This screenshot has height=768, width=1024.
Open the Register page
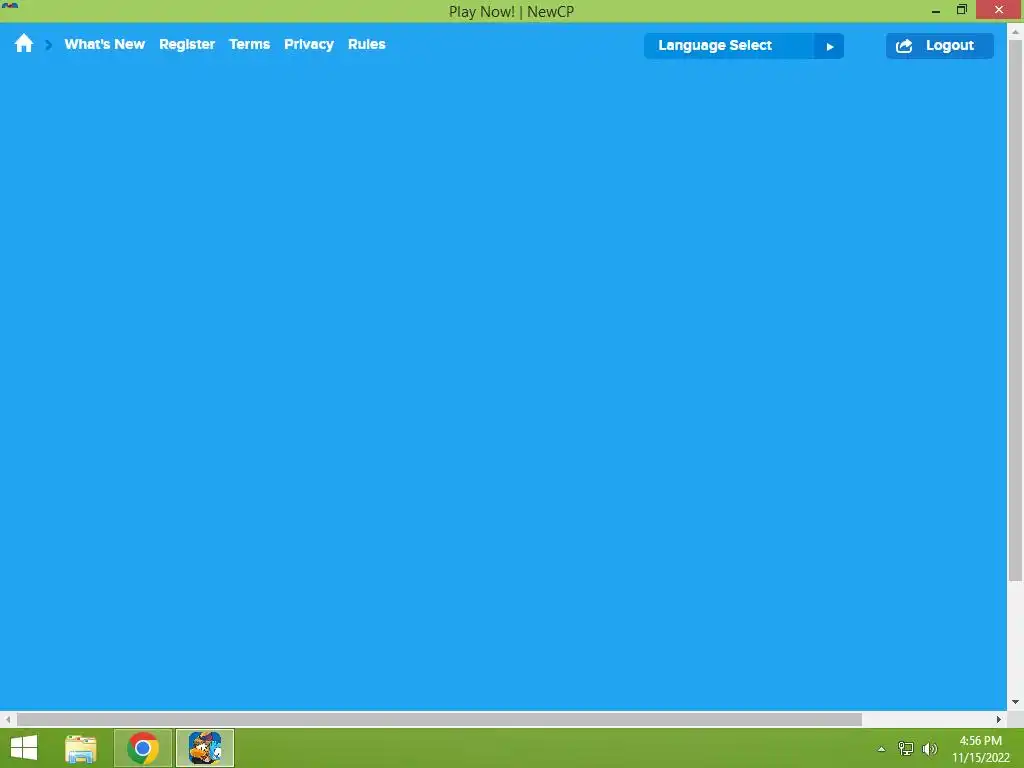click(x=187, y=44)
